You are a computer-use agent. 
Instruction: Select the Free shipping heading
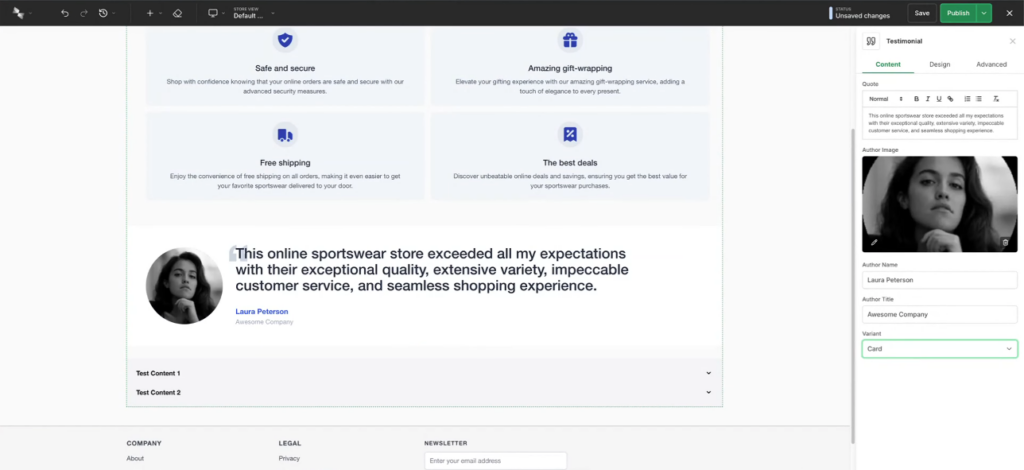pyautogui.click(x=285, y=163)
